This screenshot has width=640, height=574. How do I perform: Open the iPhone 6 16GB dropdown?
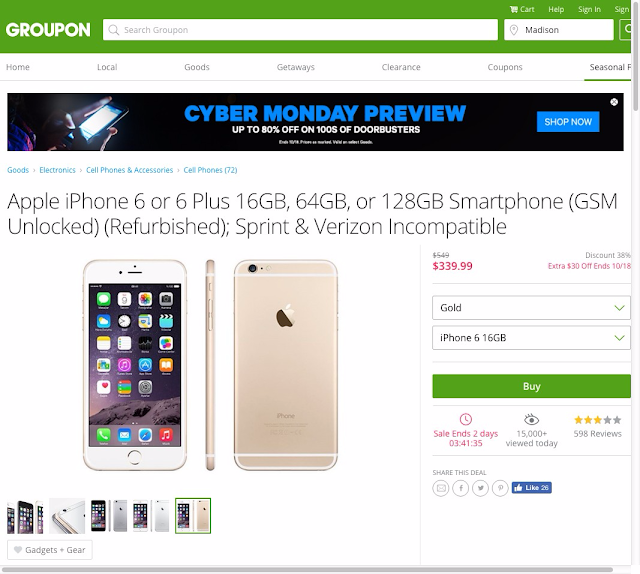coord(531,338)
